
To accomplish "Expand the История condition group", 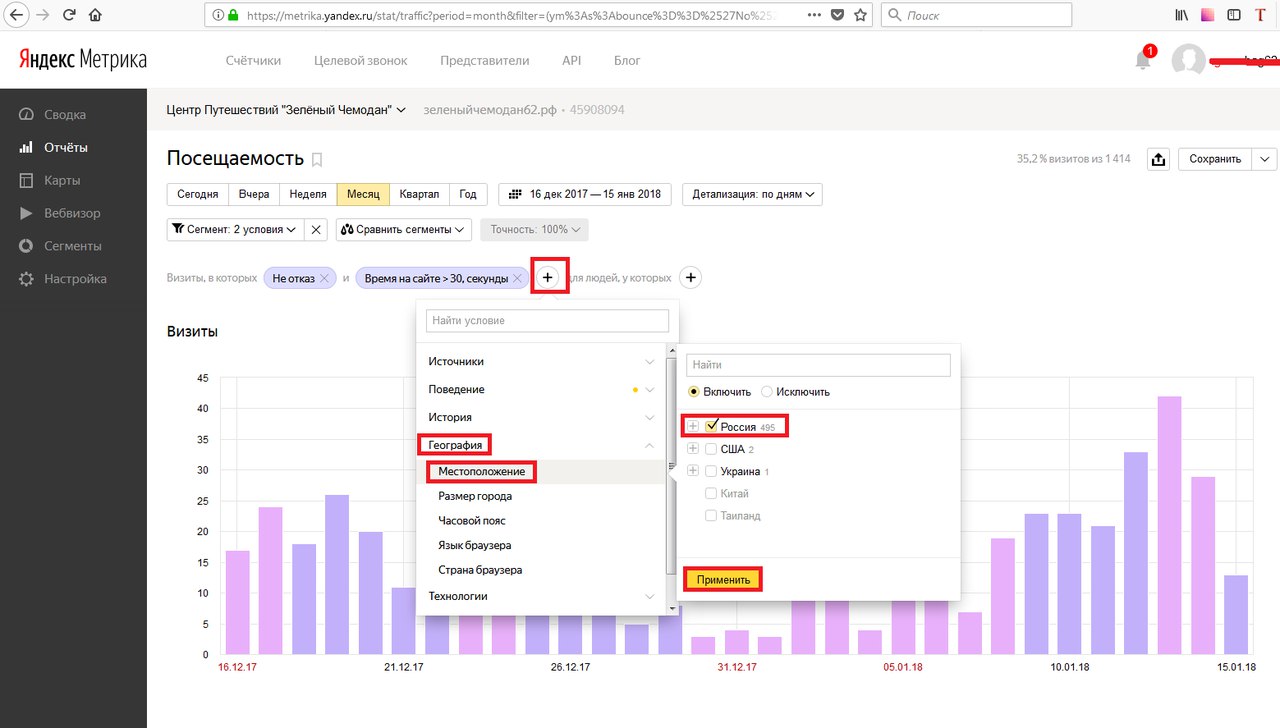I will click(x=541, y=417).
